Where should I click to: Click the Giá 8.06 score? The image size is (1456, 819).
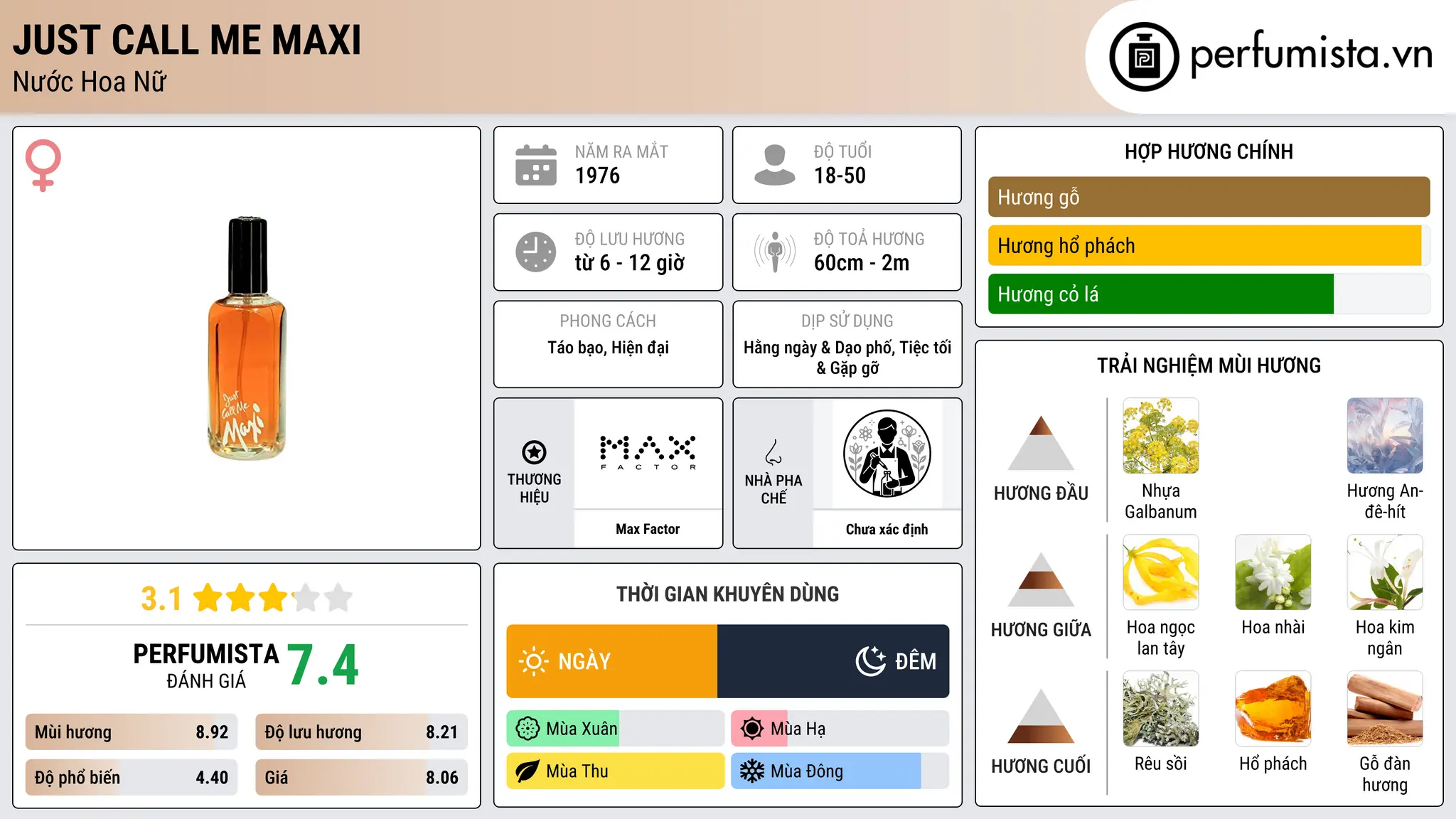coord(361,777)
